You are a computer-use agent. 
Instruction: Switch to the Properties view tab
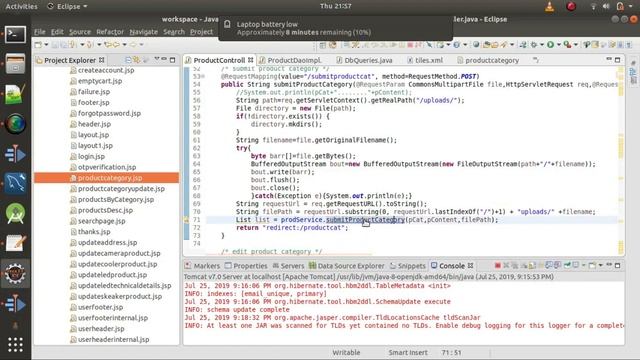click(x=246, y=266)
